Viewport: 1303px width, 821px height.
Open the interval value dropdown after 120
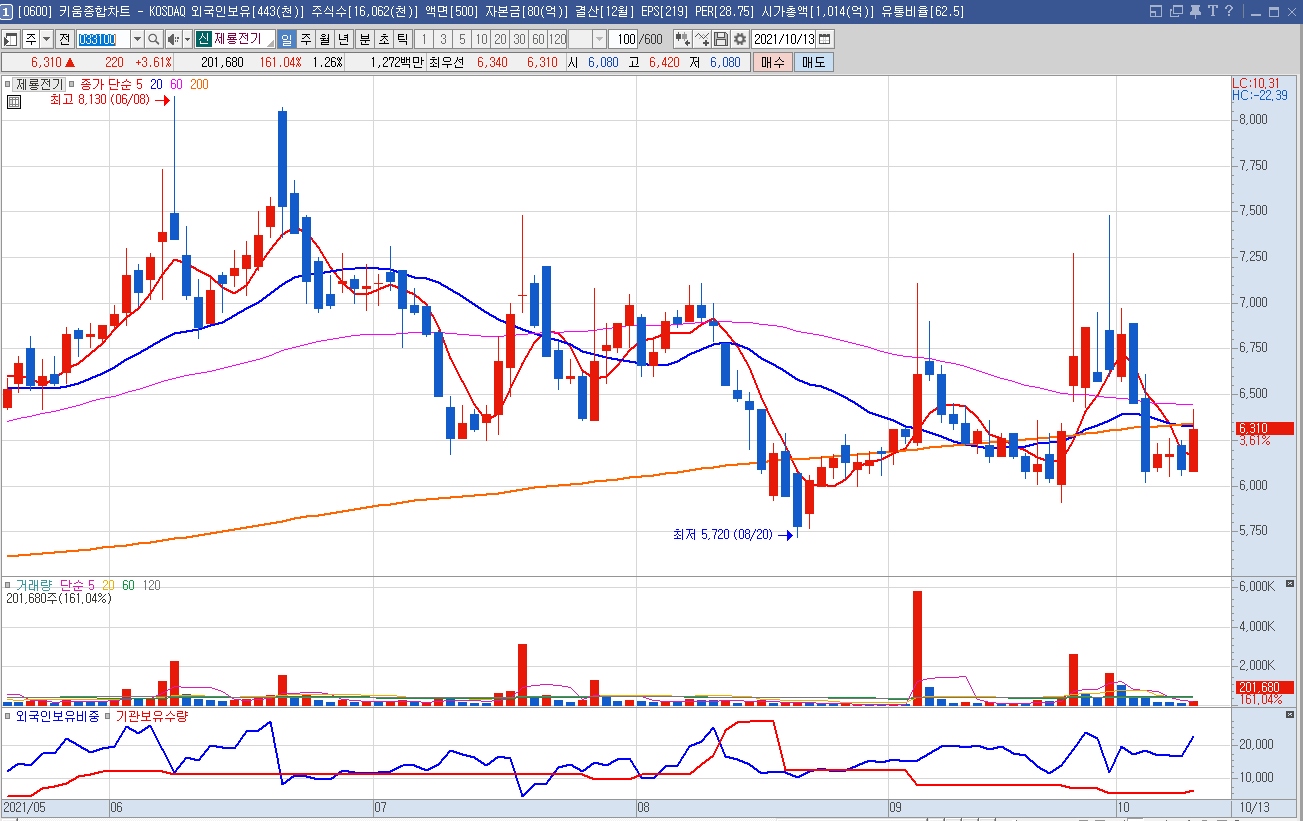point(599,39)
